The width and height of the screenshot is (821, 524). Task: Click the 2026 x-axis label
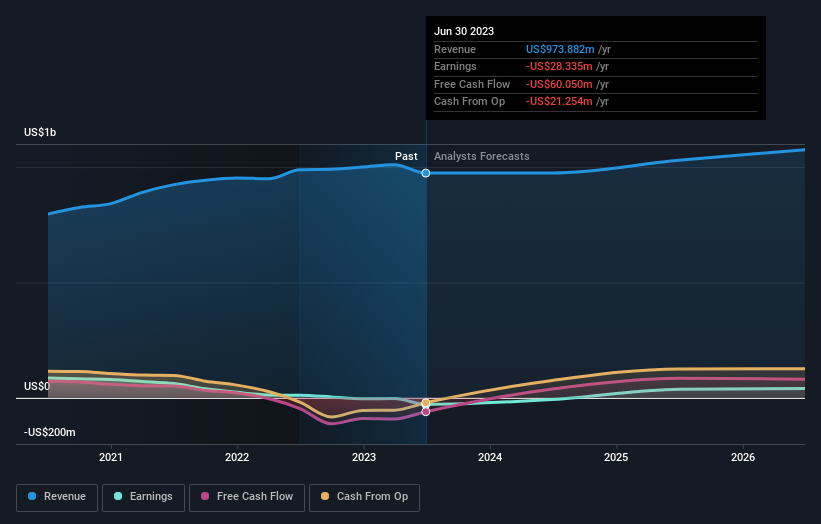(x=743, y=458)
